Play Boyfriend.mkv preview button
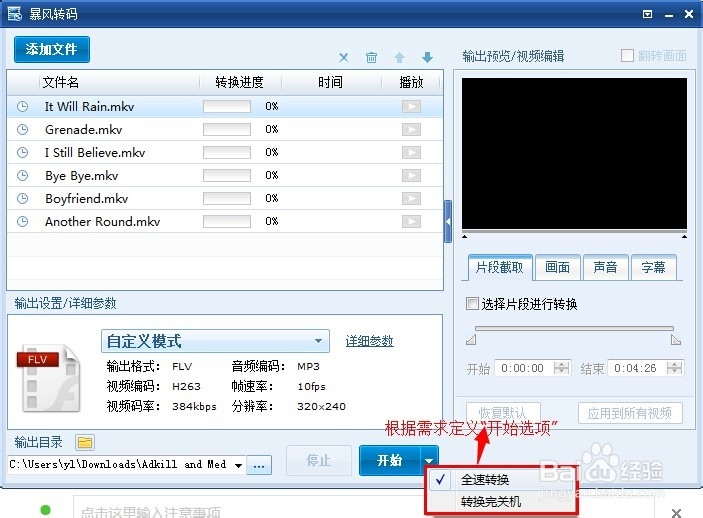Image resolution: width=703 pixels, height=518 pixels. click(411, 198)
